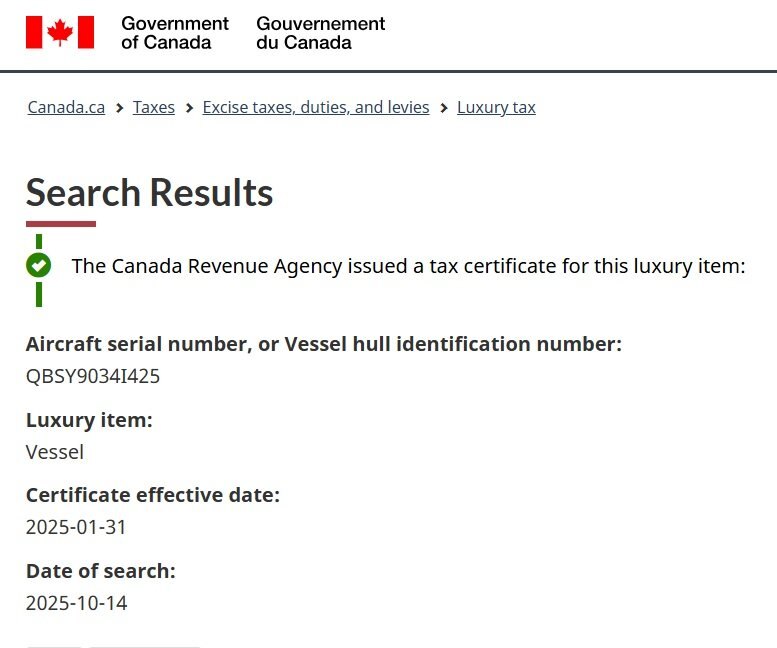The height and width of the screenshot is (648, 777).
Task: Click the search date 2025-10-14
Action: (76, 603)
